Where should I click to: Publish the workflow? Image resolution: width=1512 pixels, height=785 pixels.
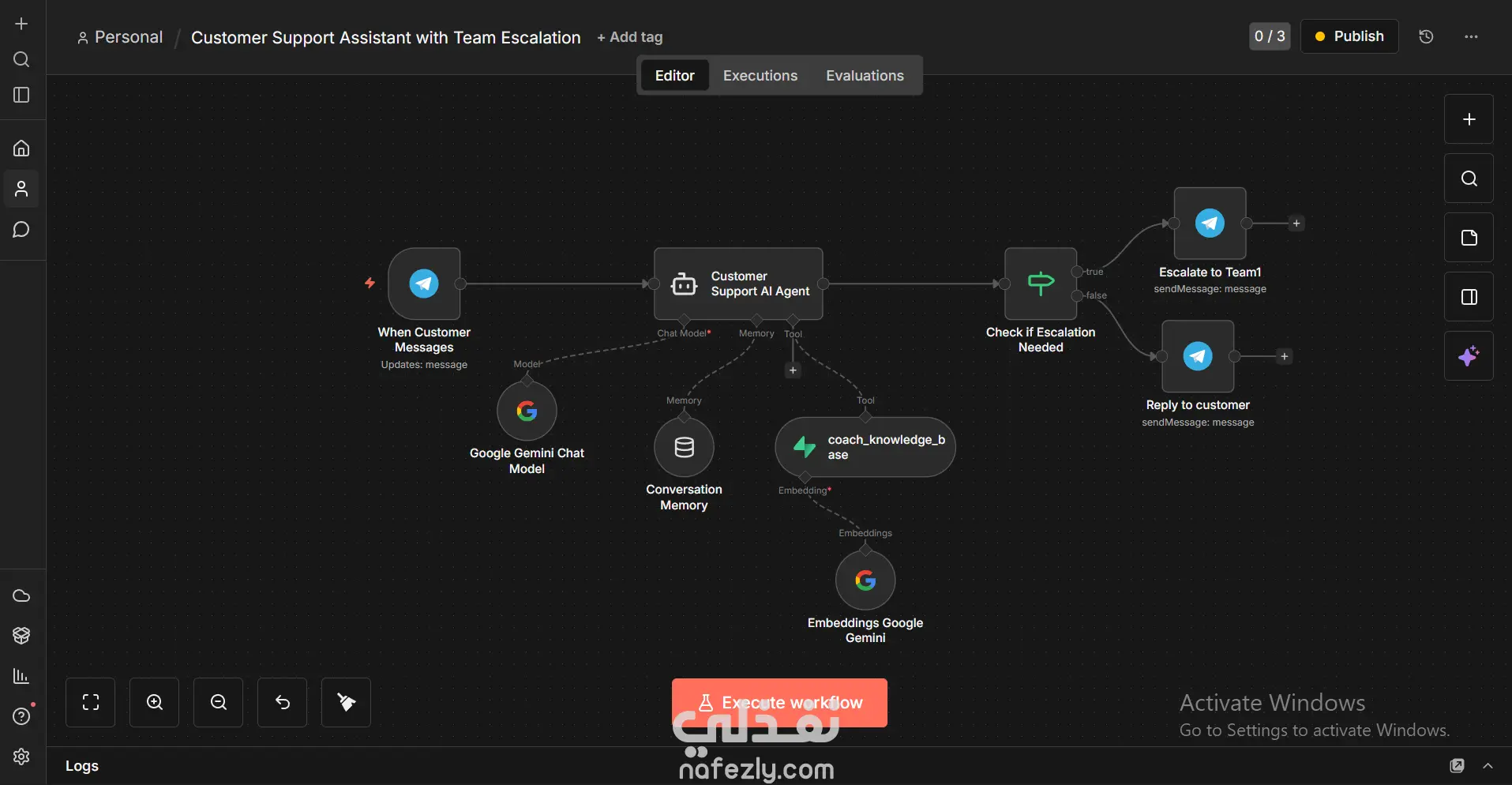click(1349, 36)
